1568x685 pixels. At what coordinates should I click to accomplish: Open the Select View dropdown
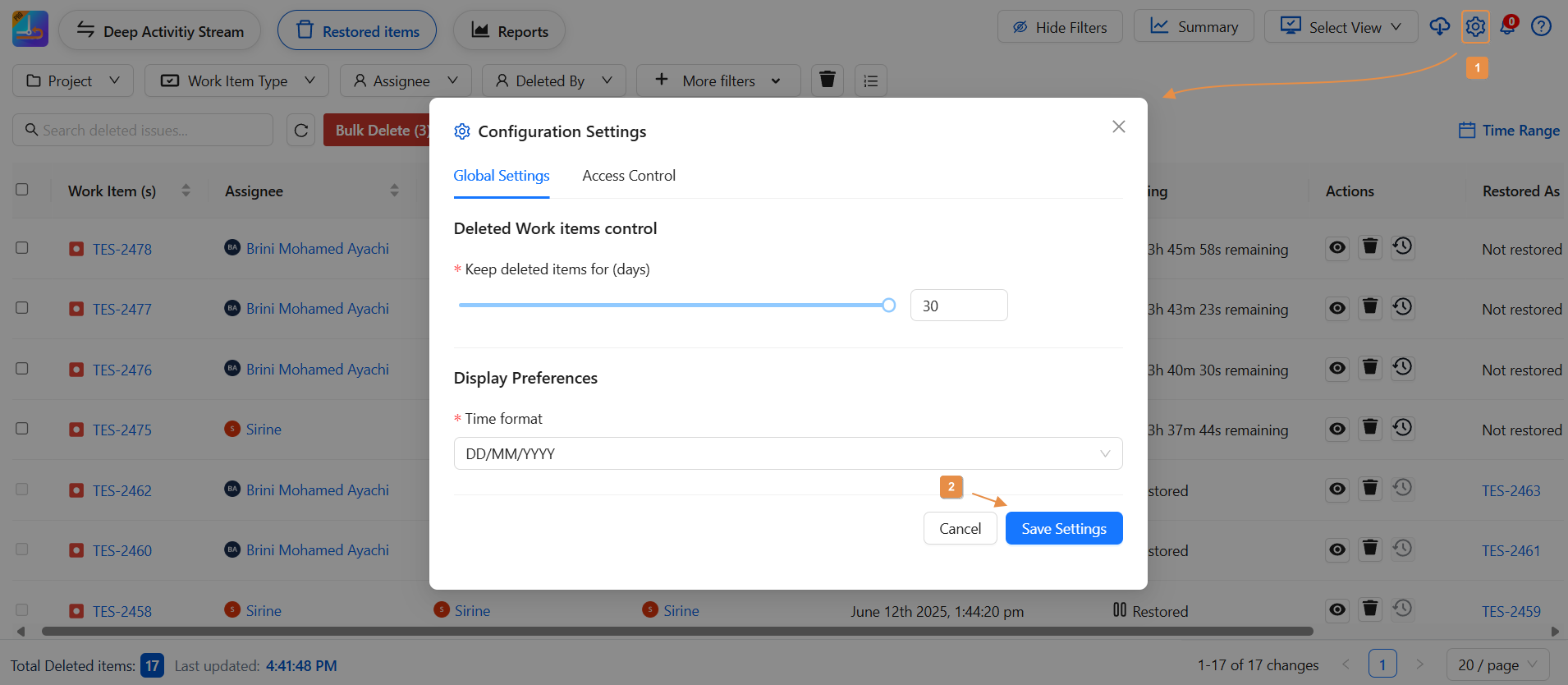pos(1341,27)
